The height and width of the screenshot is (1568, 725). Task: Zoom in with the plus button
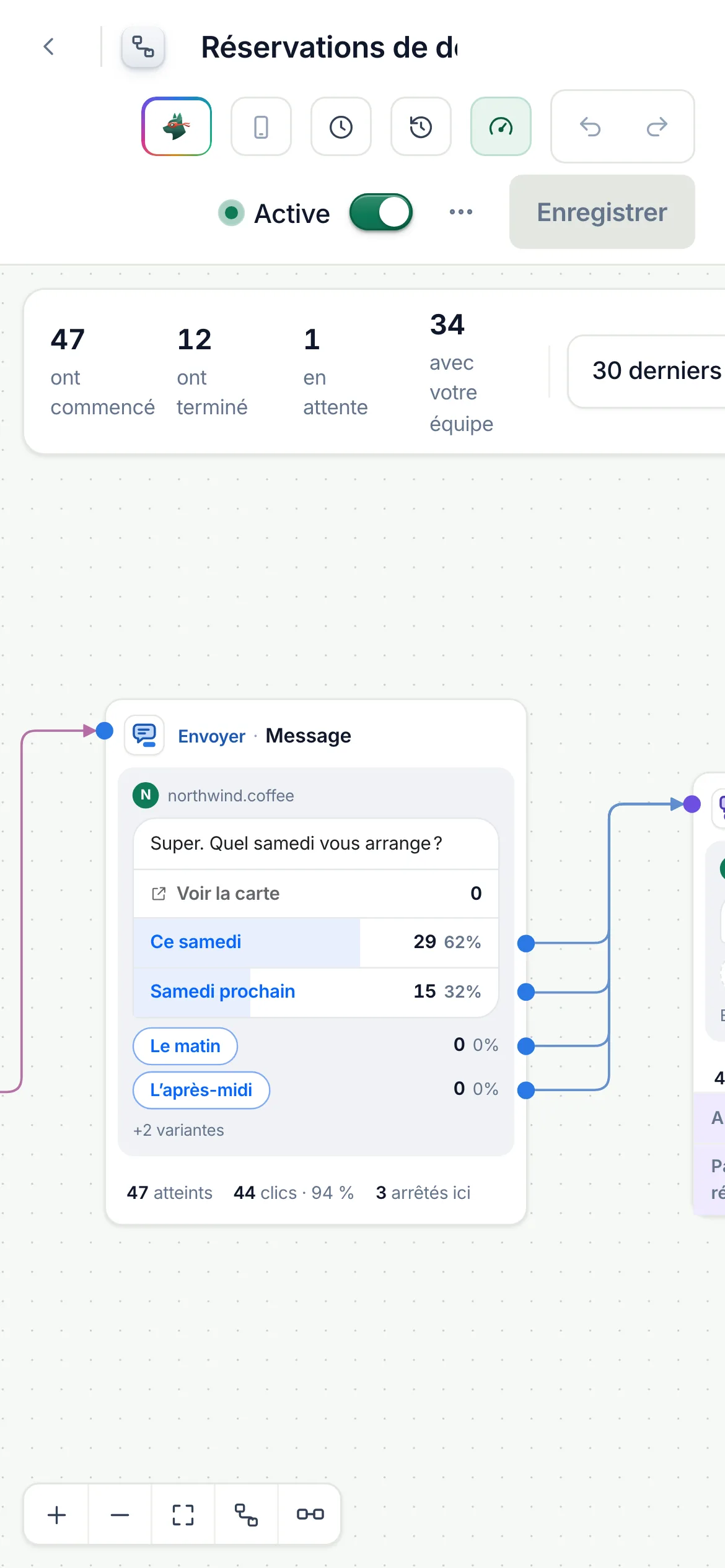pyautogui.click(x=56, y=1515)
